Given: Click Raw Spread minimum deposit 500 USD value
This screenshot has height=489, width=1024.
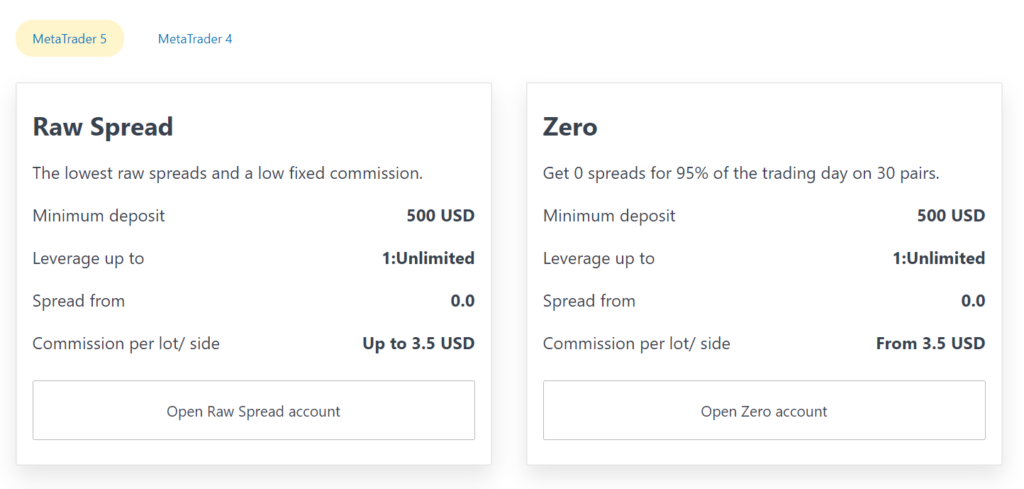Looking at the screenshot, I should (440, 215).
